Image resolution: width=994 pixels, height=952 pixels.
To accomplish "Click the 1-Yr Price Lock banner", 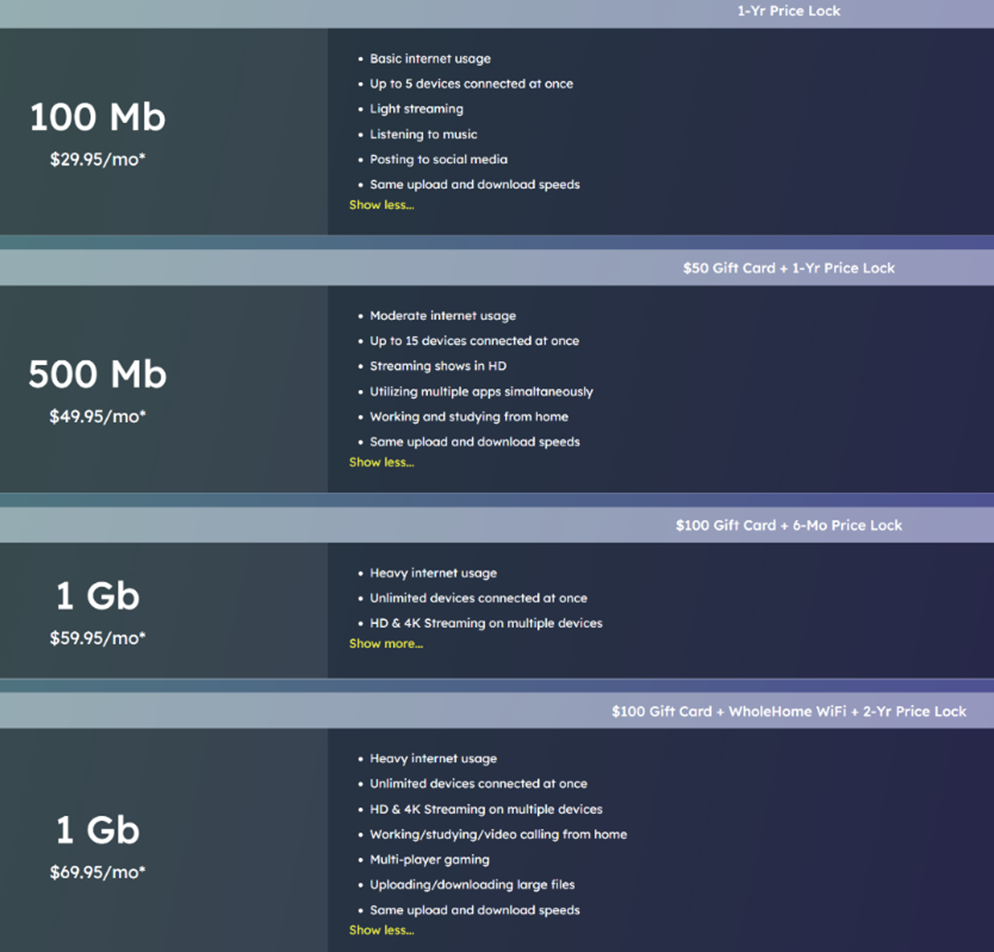I will click(x=788, y=11).
